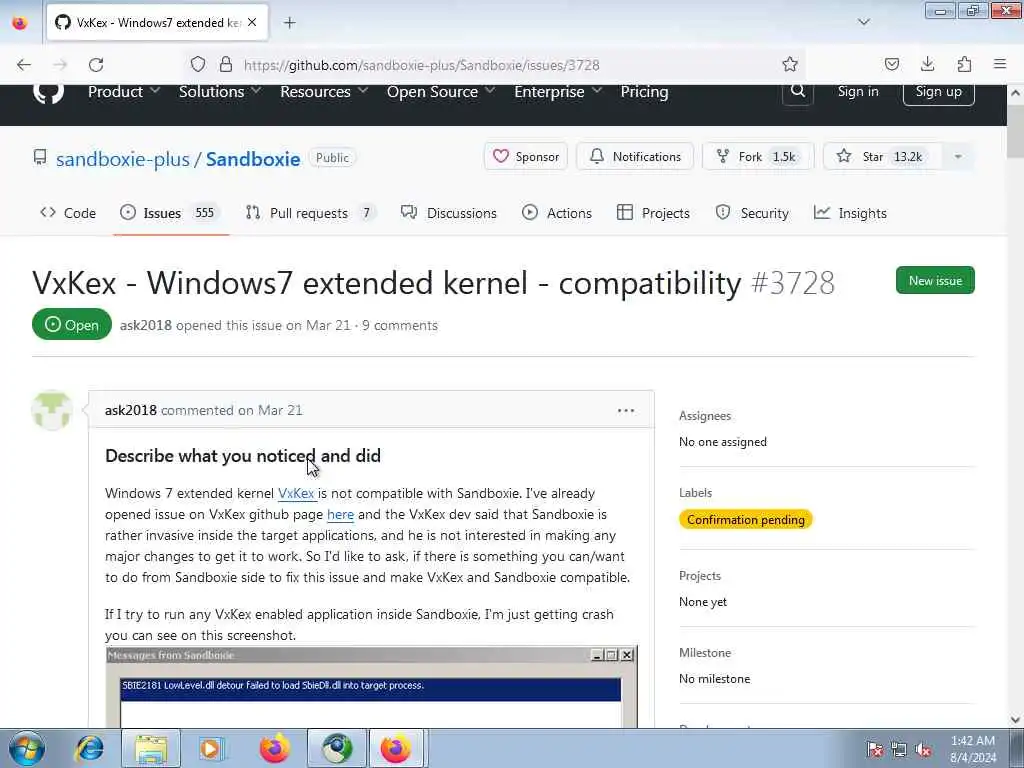Viewport: 1024px width, 768px height.
Task: Click the Sign up button
Action: pos(938,91)
